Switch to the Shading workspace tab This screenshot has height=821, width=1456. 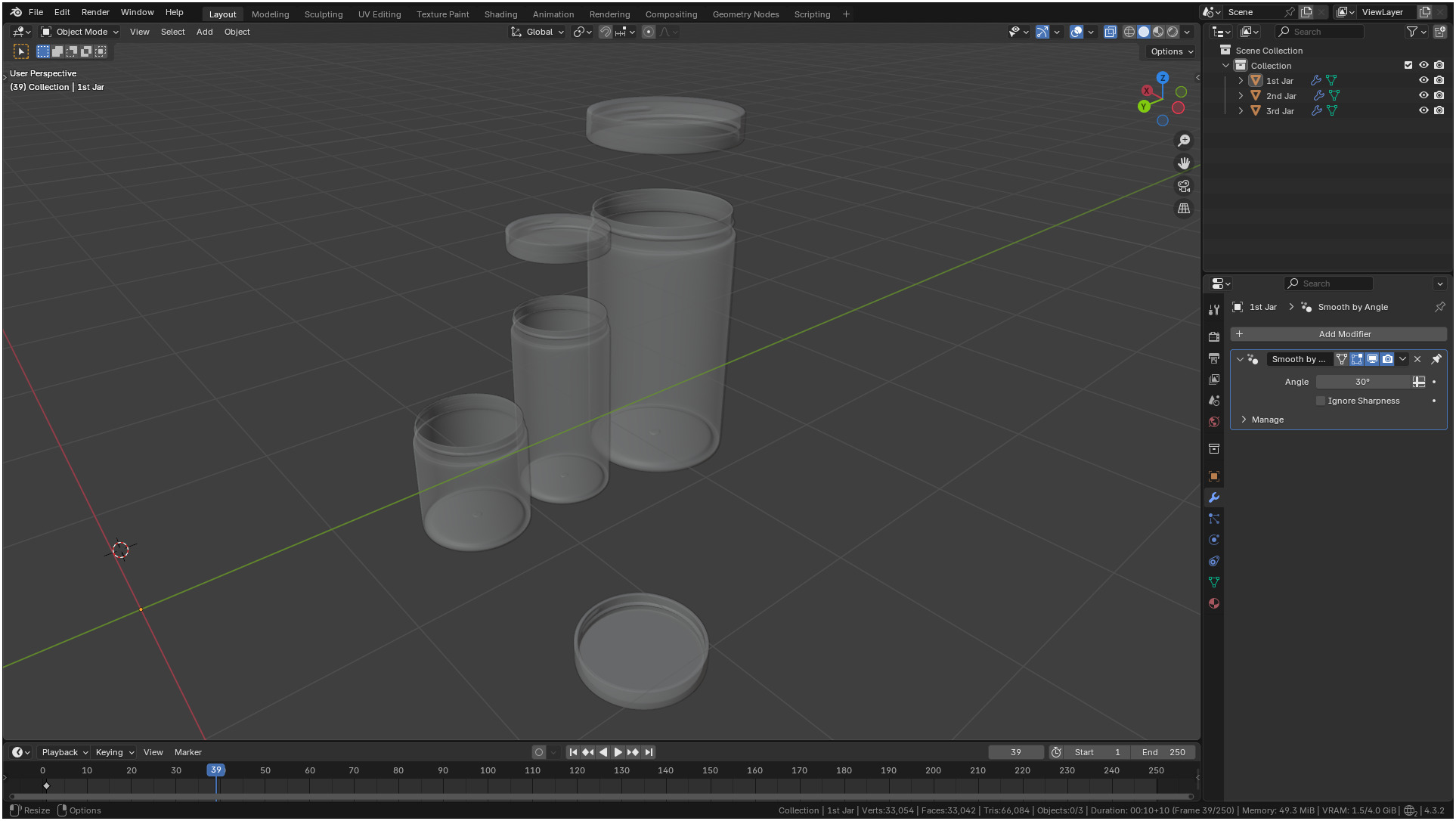tap(500, 14)
